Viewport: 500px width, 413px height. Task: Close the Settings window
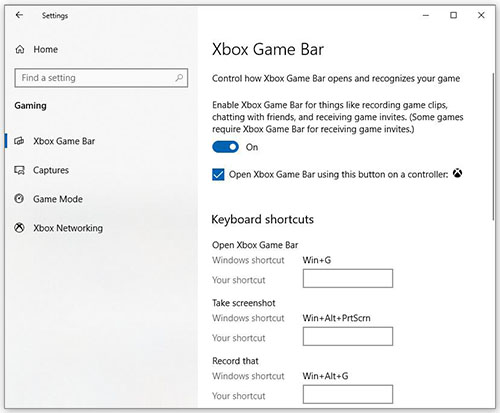481,15
